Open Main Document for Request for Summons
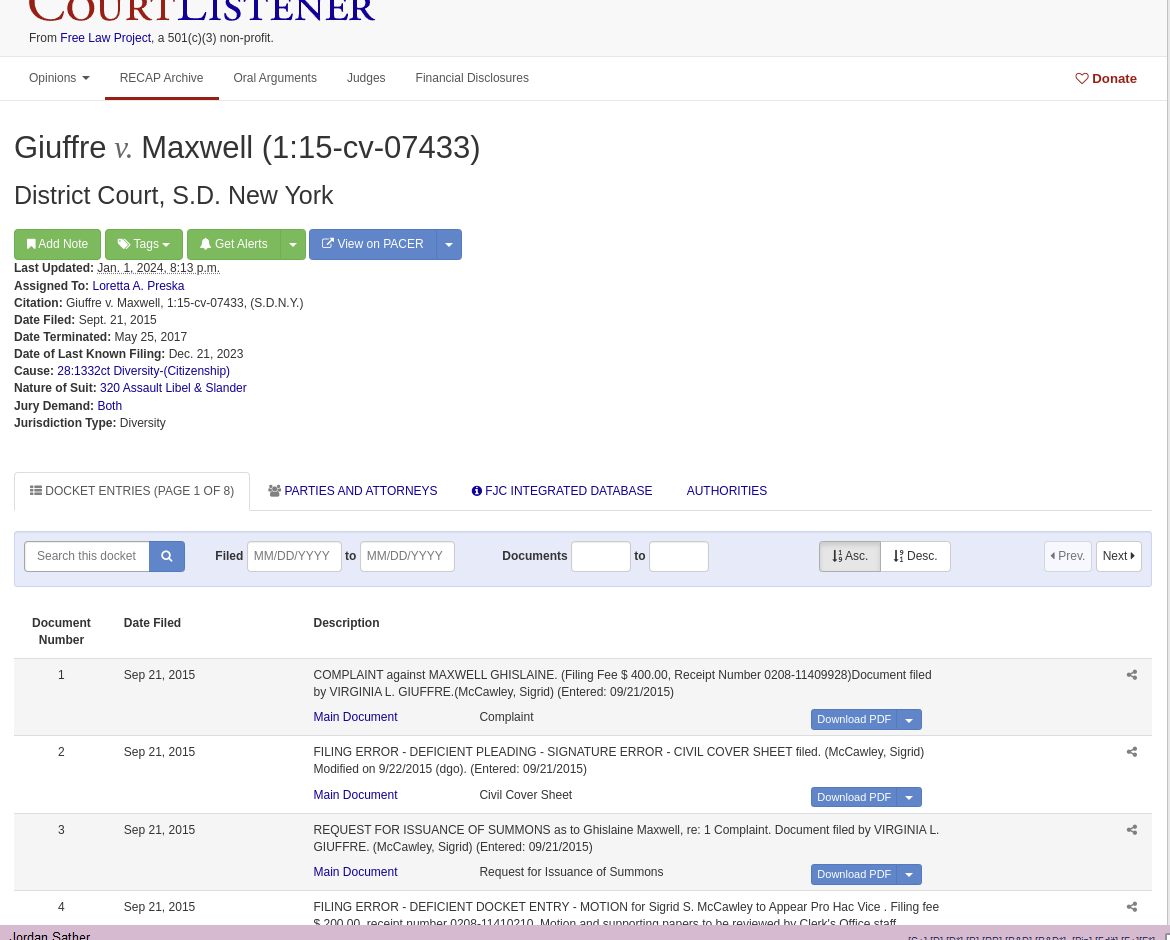 [355, 872]
